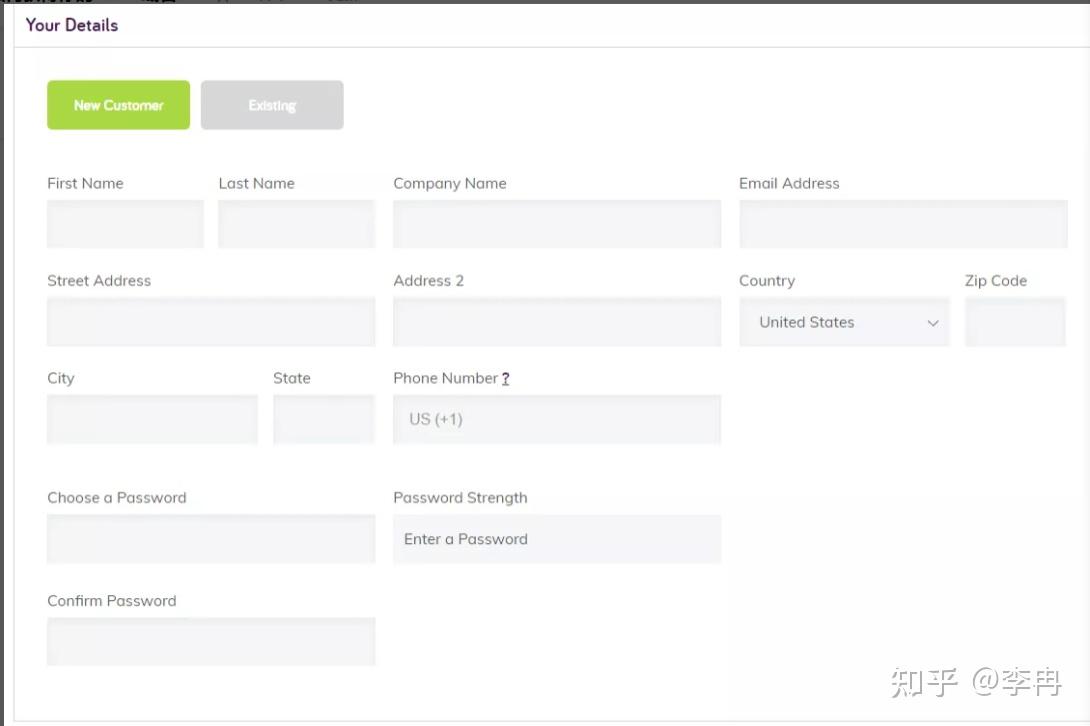Click into the Company Name field
The width and height of the screenshot is (1090, 726).
click(x=556, y=224)
